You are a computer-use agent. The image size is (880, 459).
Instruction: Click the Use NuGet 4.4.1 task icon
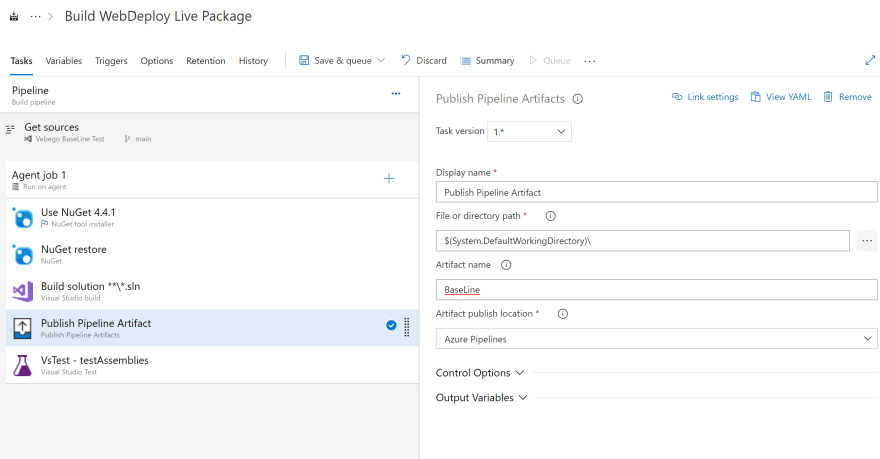click(22, 217)
